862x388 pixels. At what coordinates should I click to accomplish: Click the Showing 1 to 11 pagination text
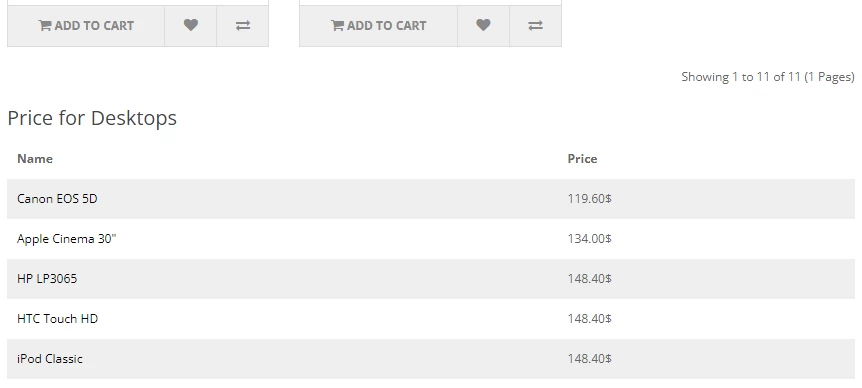click(767, 77)
